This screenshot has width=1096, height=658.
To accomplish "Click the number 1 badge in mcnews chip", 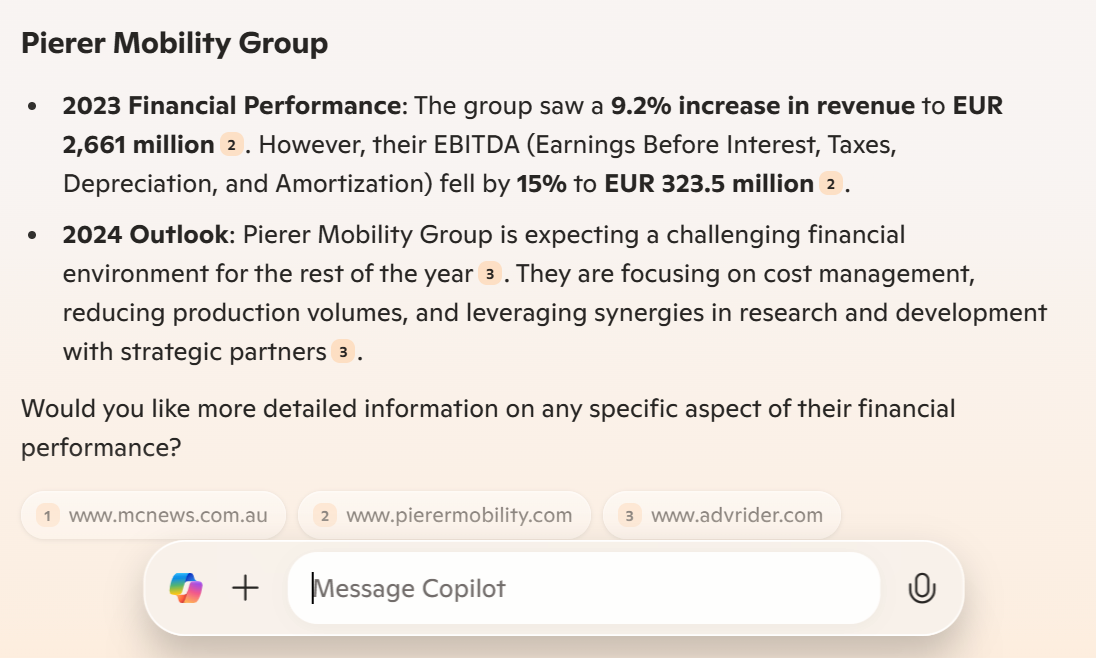I will (x=48, y=516).
